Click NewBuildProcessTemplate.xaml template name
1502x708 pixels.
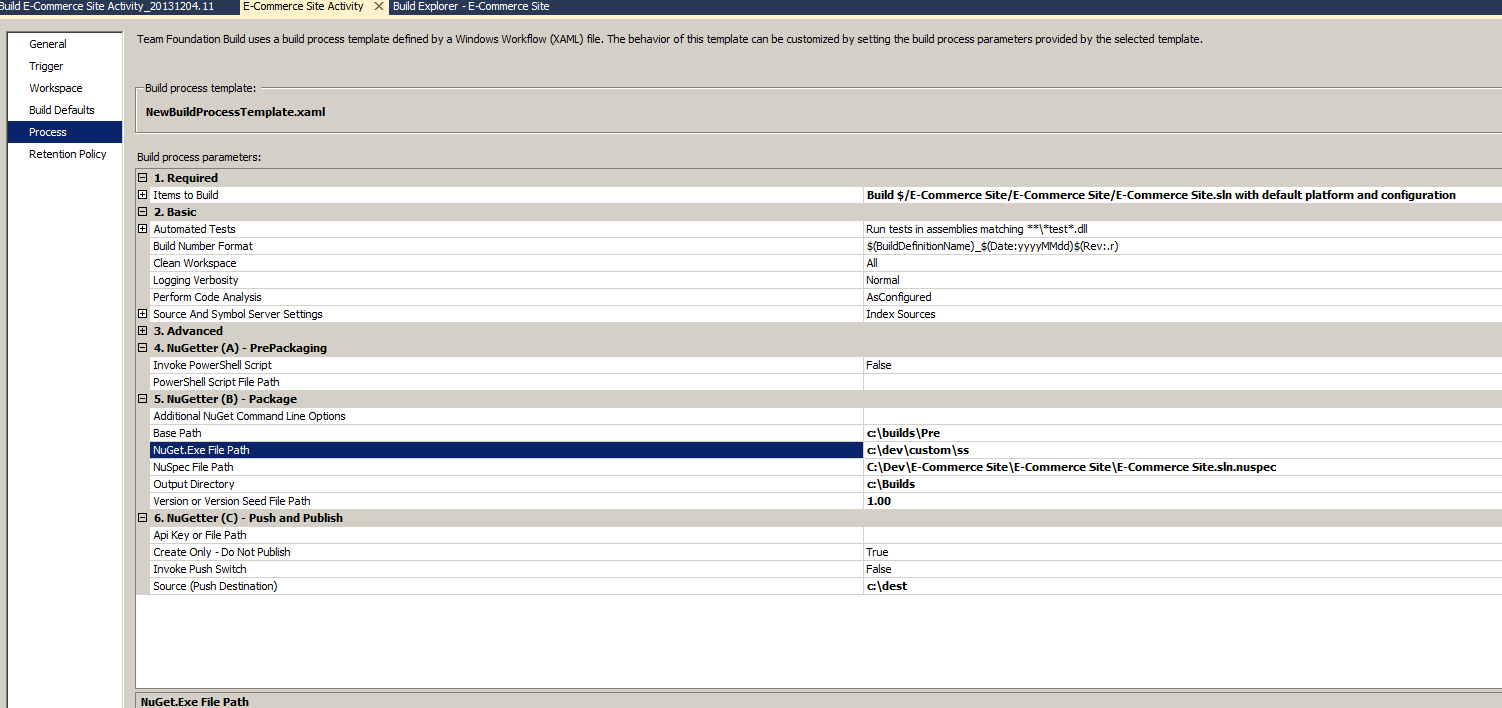[x=235, y=112]
